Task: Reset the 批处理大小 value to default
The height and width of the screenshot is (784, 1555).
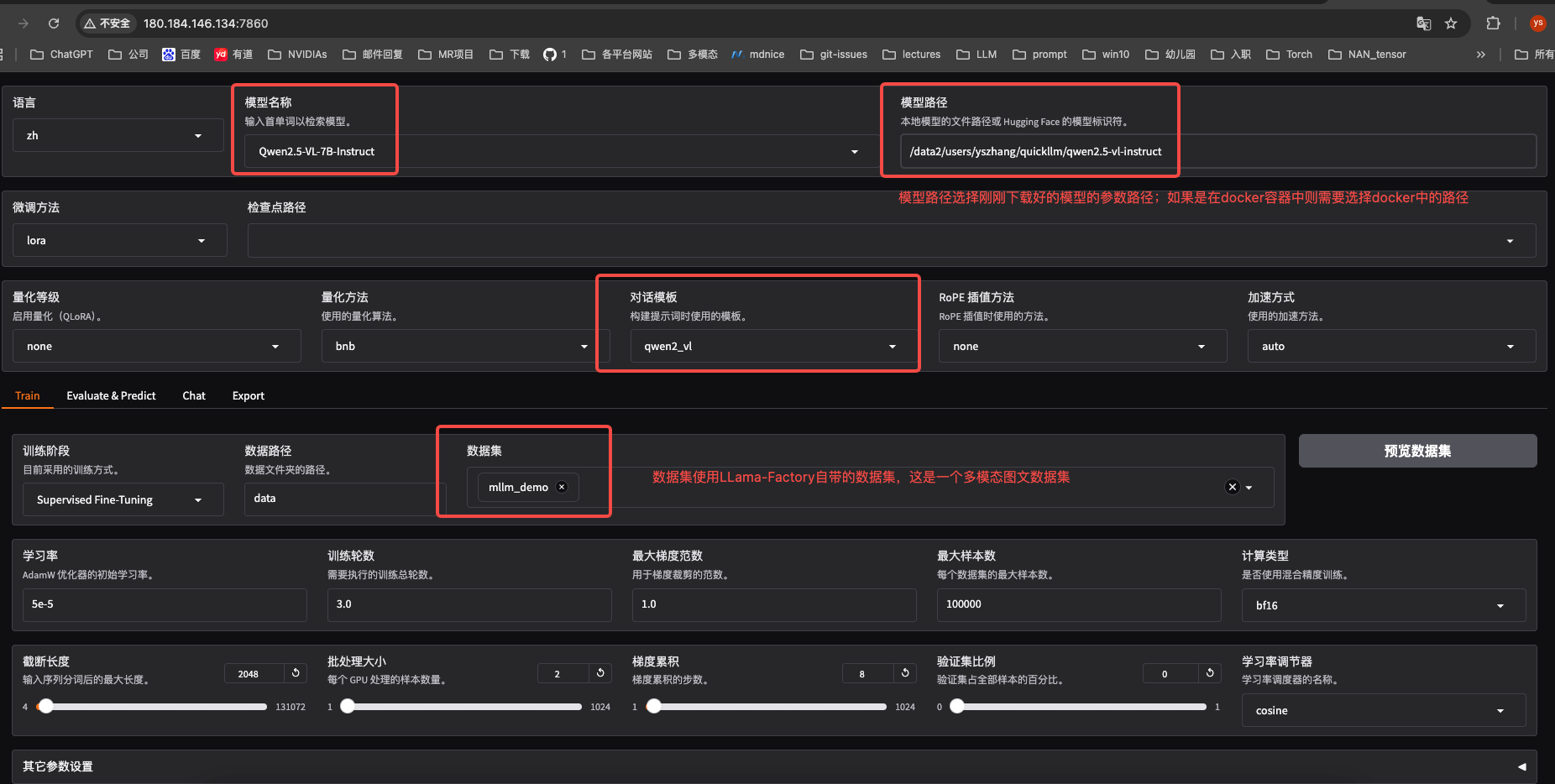Action: pos(600,673)
